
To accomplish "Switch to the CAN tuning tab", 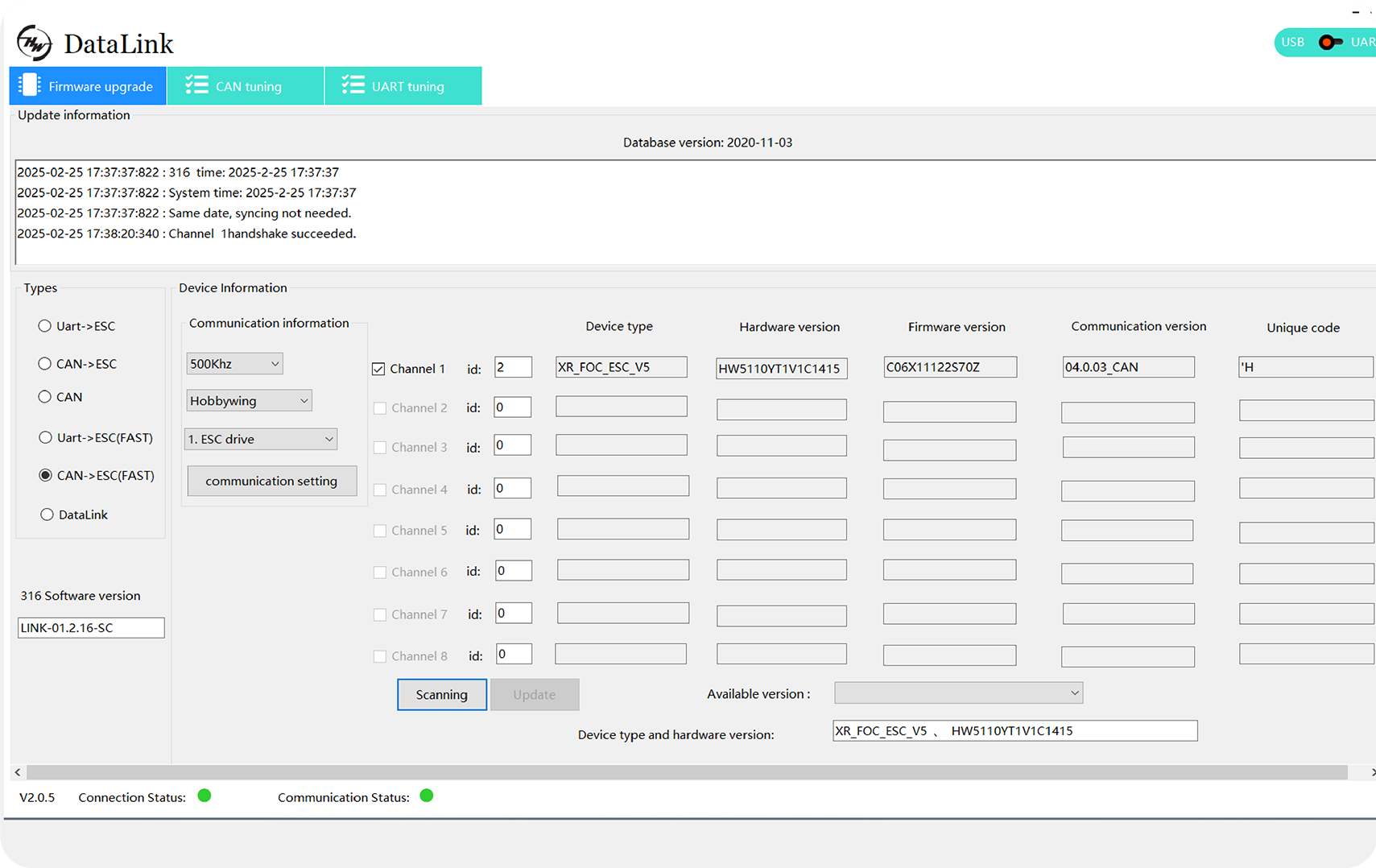I will (x=245, y=86).
